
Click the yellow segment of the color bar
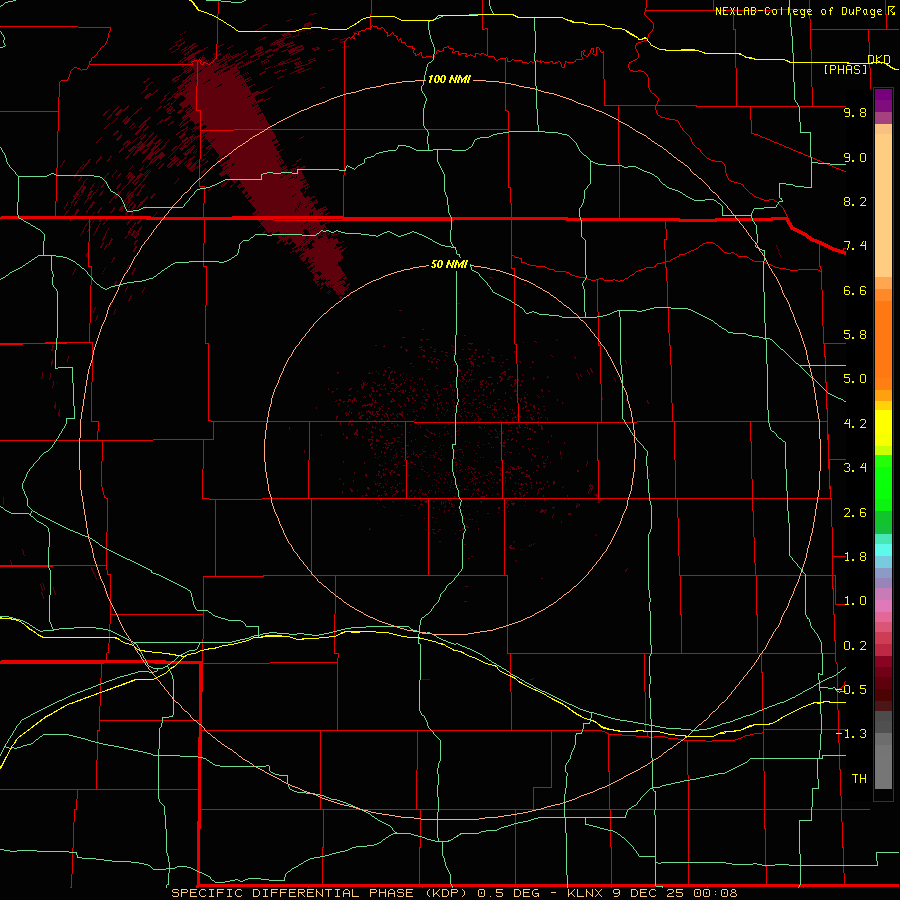pos(883,428)
